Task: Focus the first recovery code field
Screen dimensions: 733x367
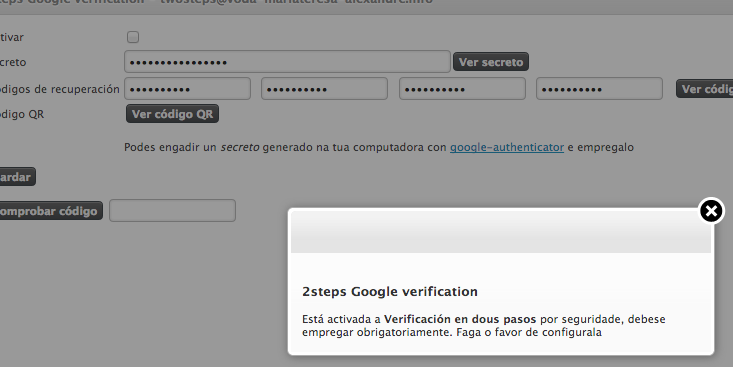Action: pyautogui.click(x=187, y=89)
